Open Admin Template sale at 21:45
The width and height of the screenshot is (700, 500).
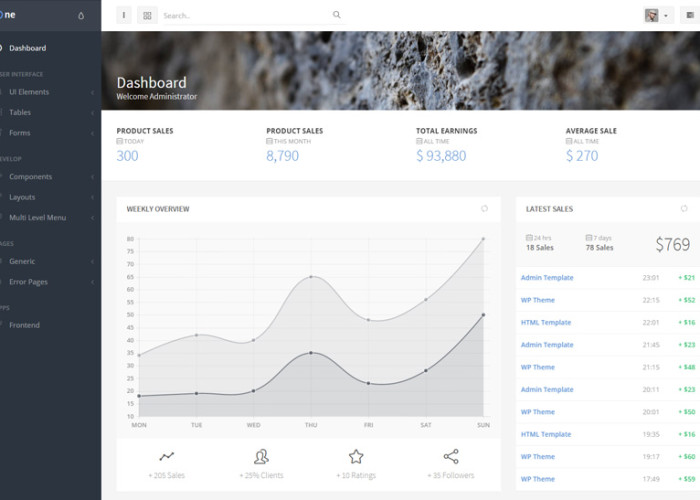click(x=547, y=345)
